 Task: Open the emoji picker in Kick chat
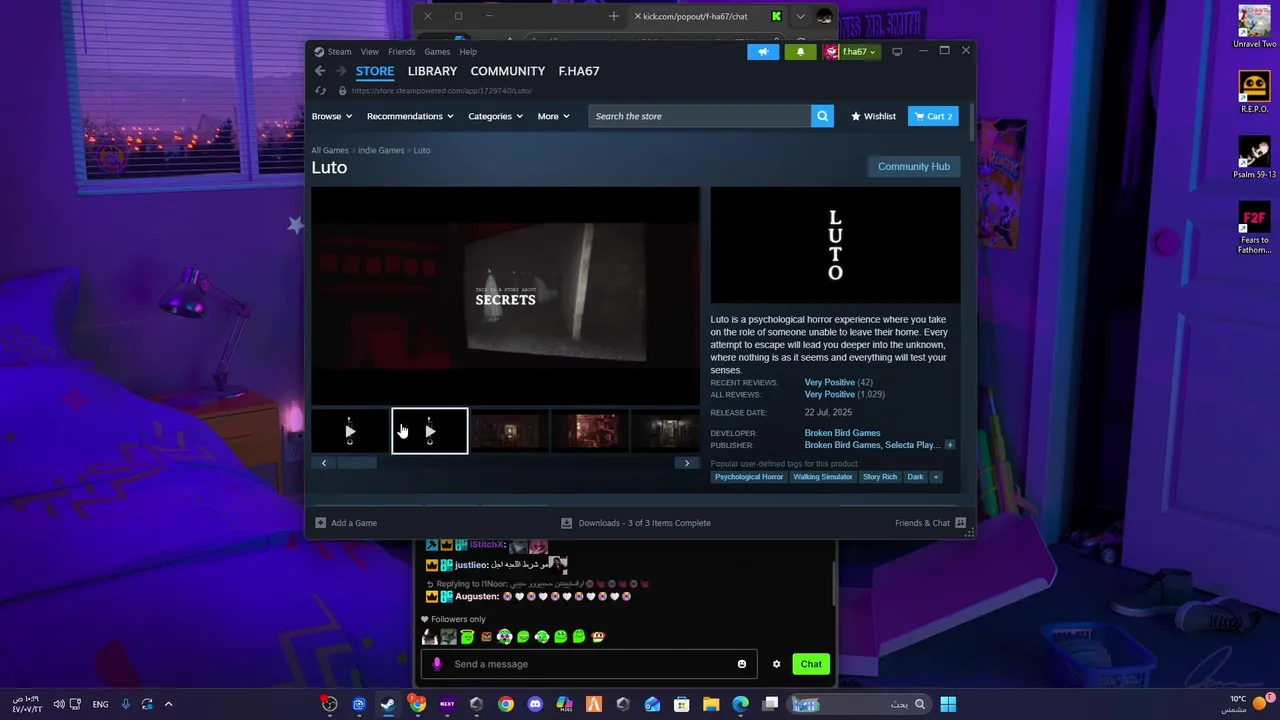point(742,664)
